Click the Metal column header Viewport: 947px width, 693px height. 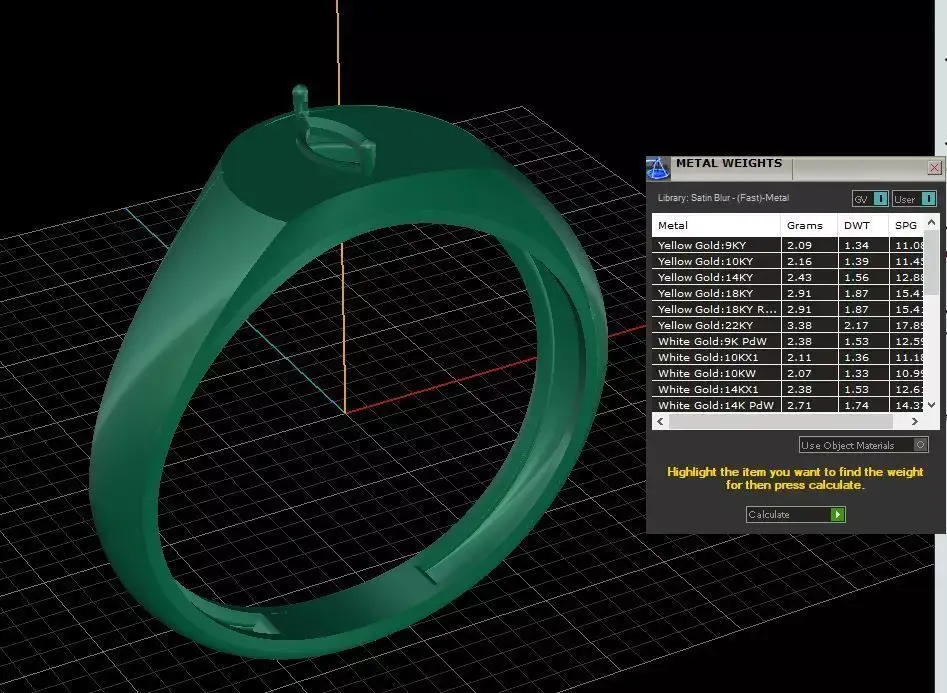pyautogui.click(x=716, y=225)
